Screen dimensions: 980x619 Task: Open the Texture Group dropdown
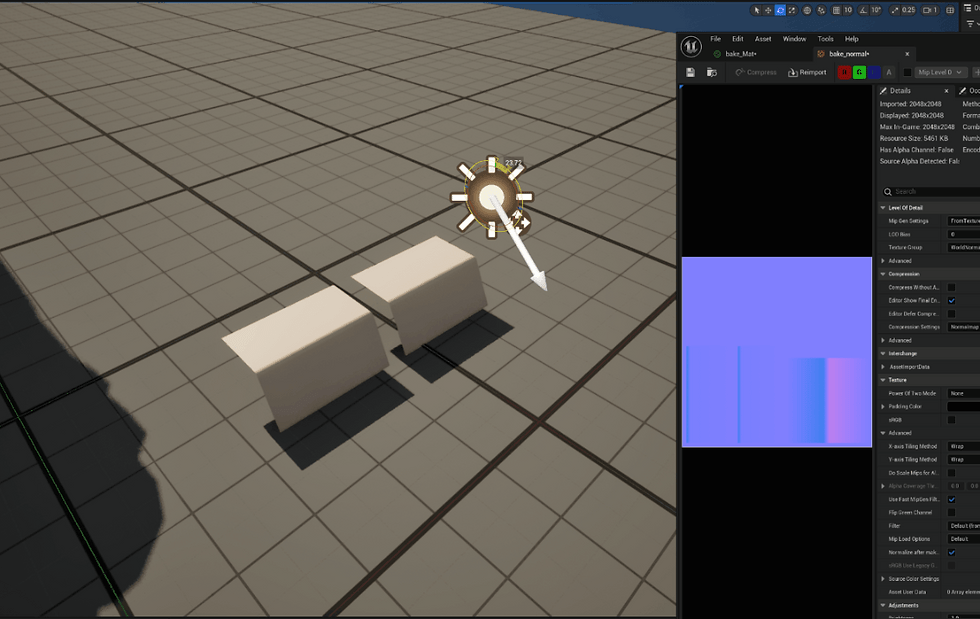coord(963,248)
